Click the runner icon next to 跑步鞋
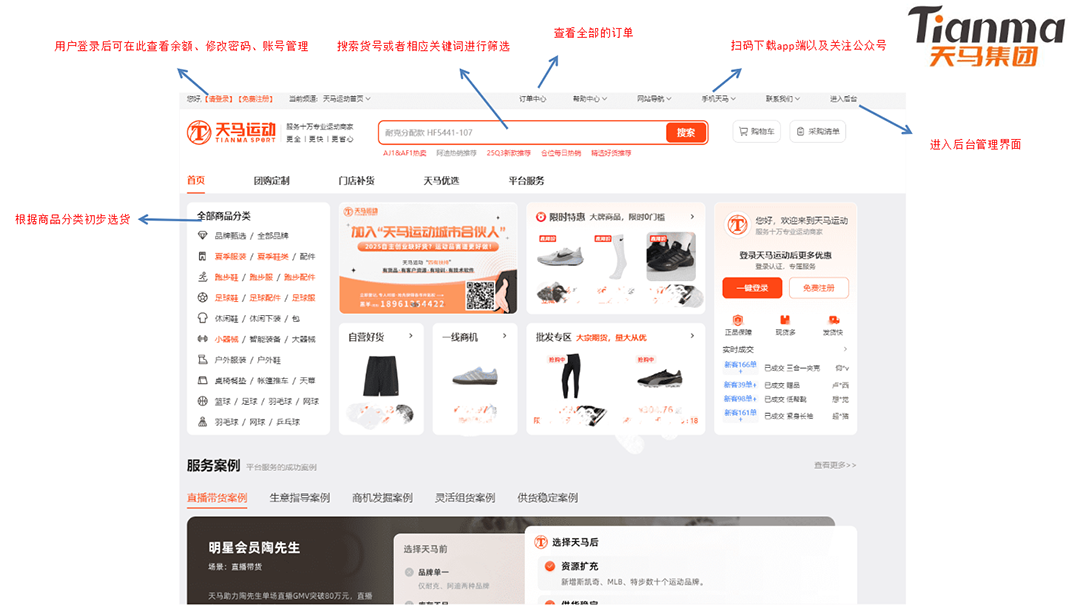Image resolution: width=1080 pixels, height=606 pixels. 201,279
